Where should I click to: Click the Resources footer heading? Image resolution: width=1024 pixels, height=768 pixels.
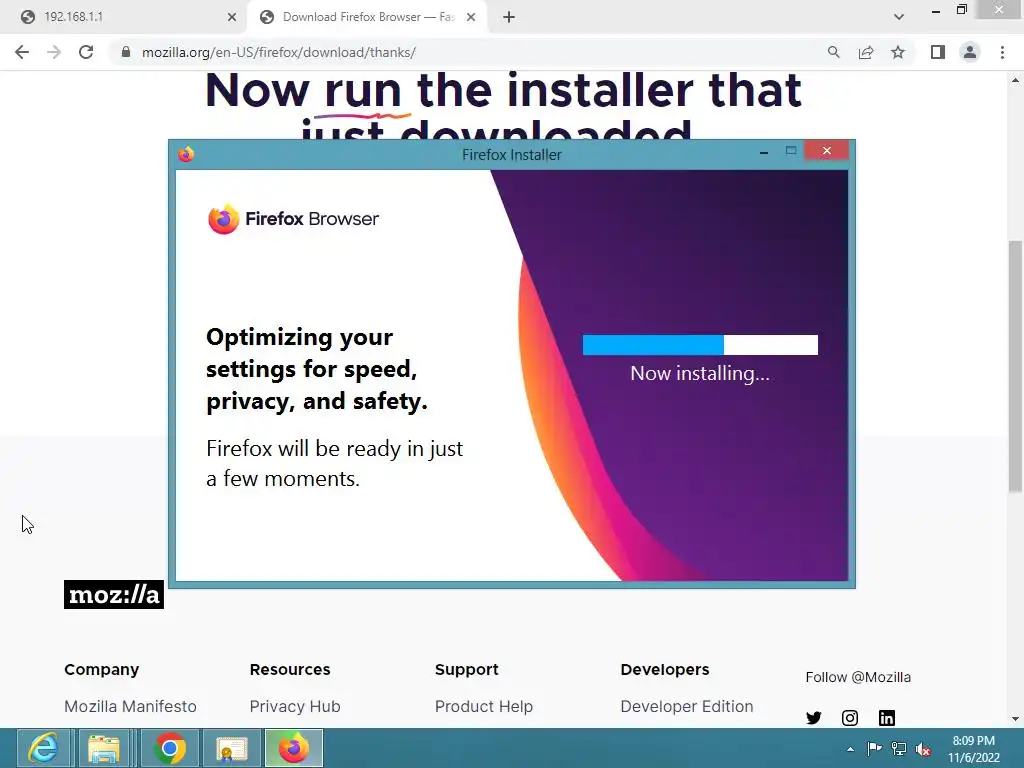pos(290,670)
